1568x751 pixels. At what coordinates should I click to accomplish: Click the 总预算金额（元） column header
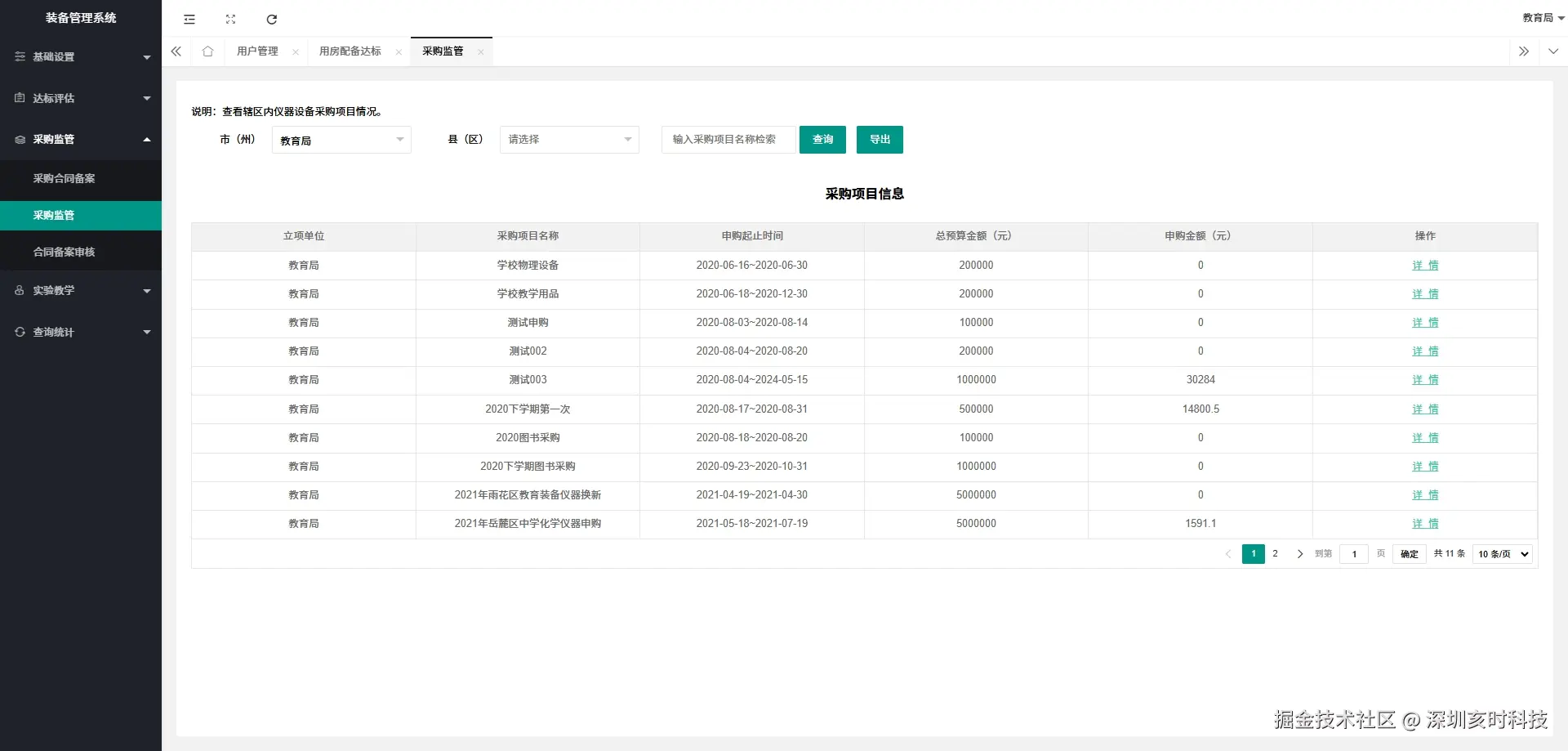(976, 236)
